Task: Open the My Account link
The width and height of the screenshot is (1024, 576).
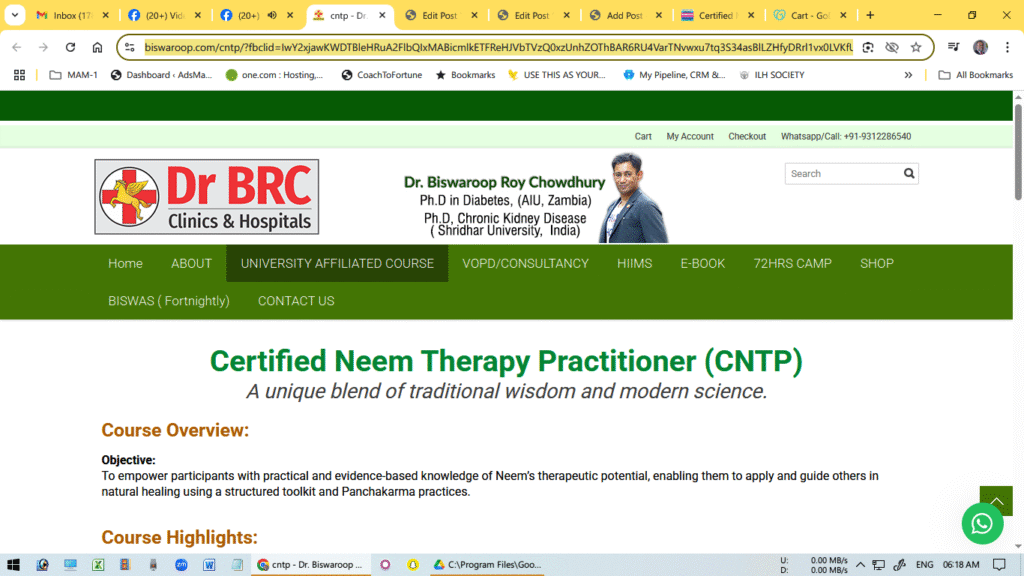Action: click(x=690, y=136)
